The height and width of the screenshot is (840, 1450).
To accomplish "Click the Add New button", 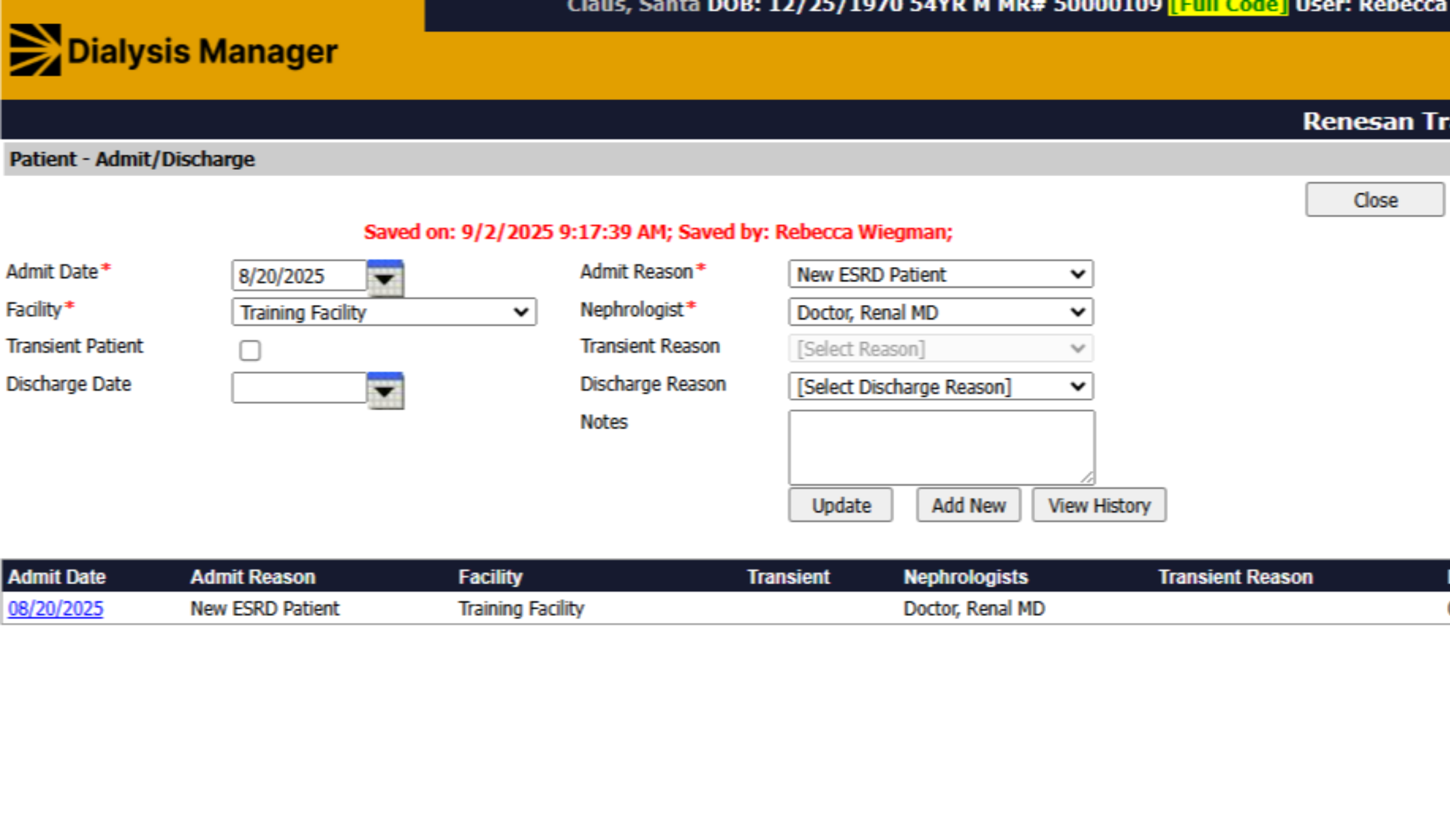I will coord(968,505).
